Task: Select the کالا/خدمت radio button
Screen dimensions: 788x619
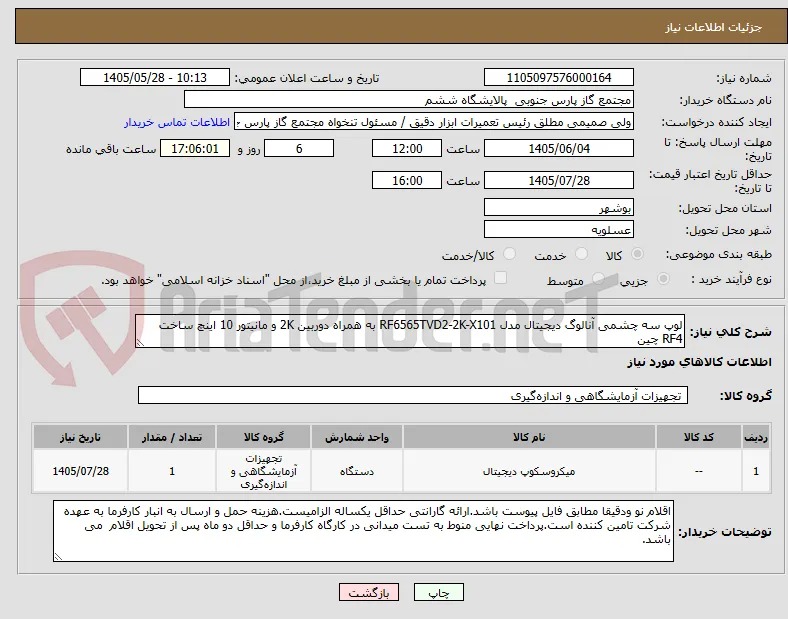Action: click(510, 254)
